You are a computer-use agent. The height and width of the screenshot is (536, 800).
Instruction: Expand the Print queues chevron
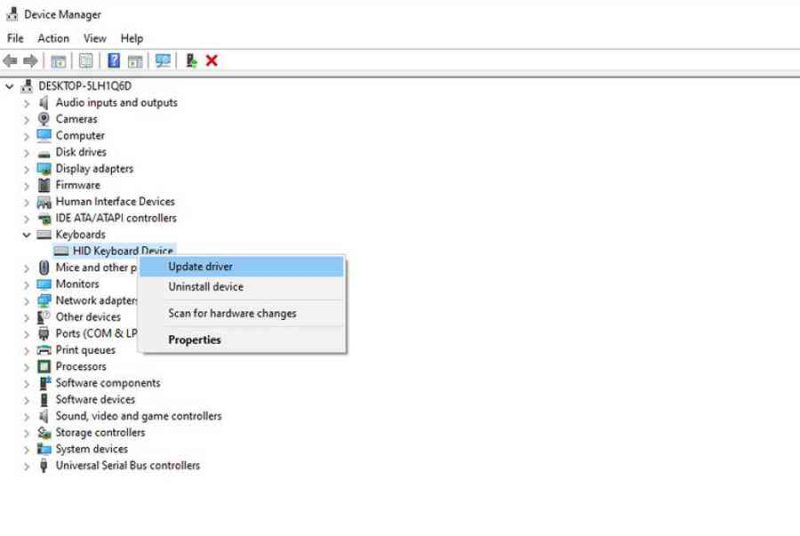27,351
